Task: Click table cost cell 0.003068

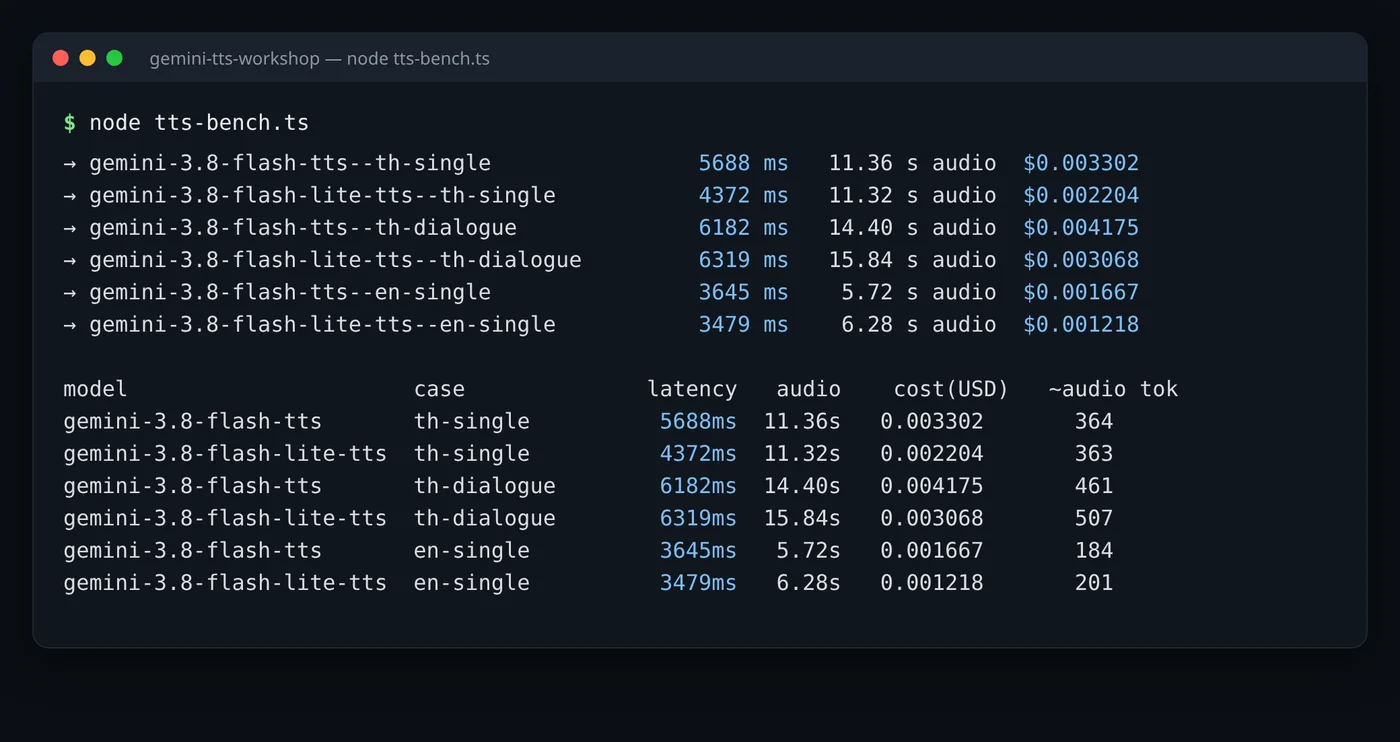Action: pos(932,518)
